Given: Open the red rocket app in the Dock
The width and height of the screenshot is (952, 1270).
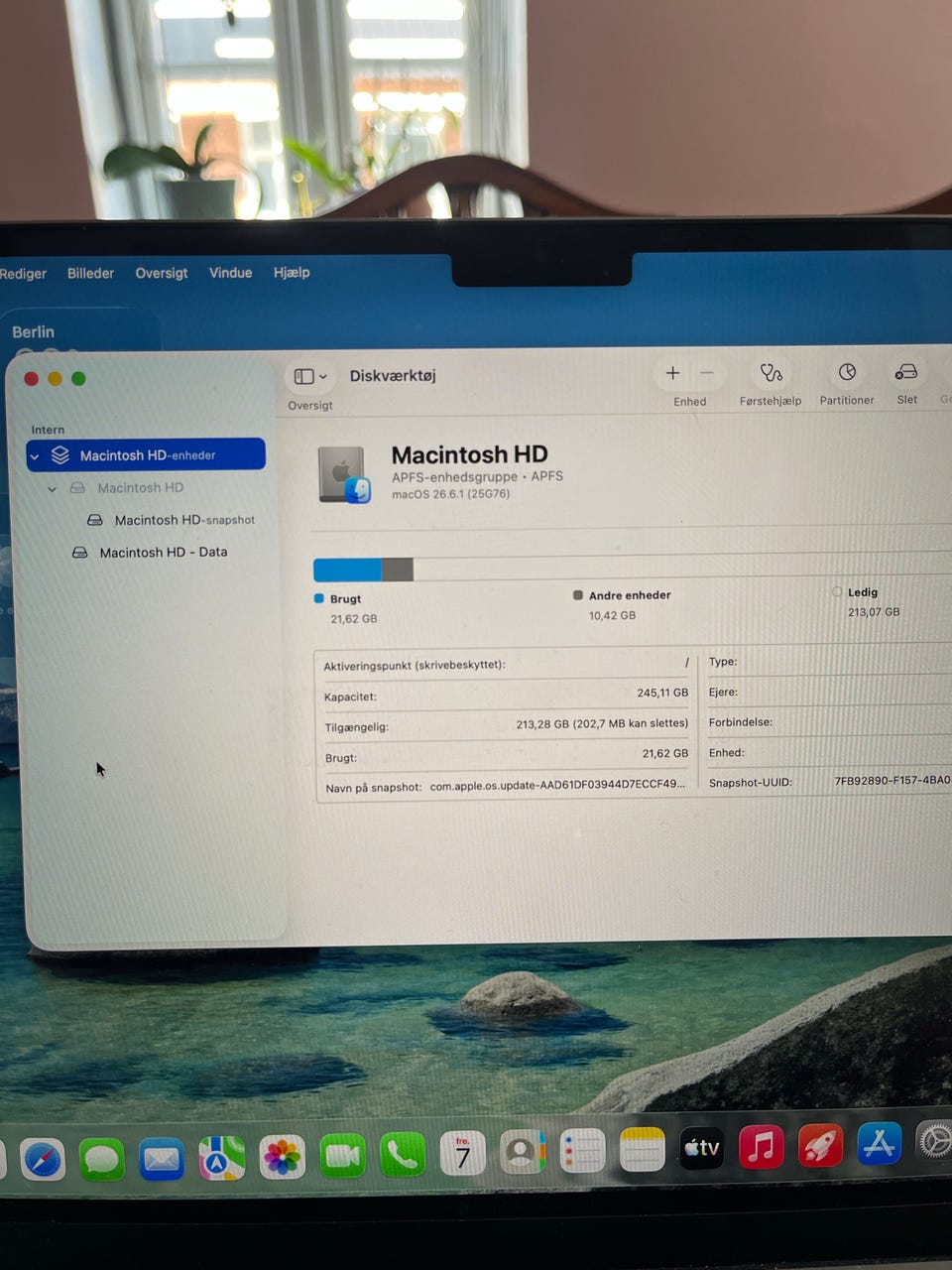Looking at the screenshot, I should click(820, 1145).
